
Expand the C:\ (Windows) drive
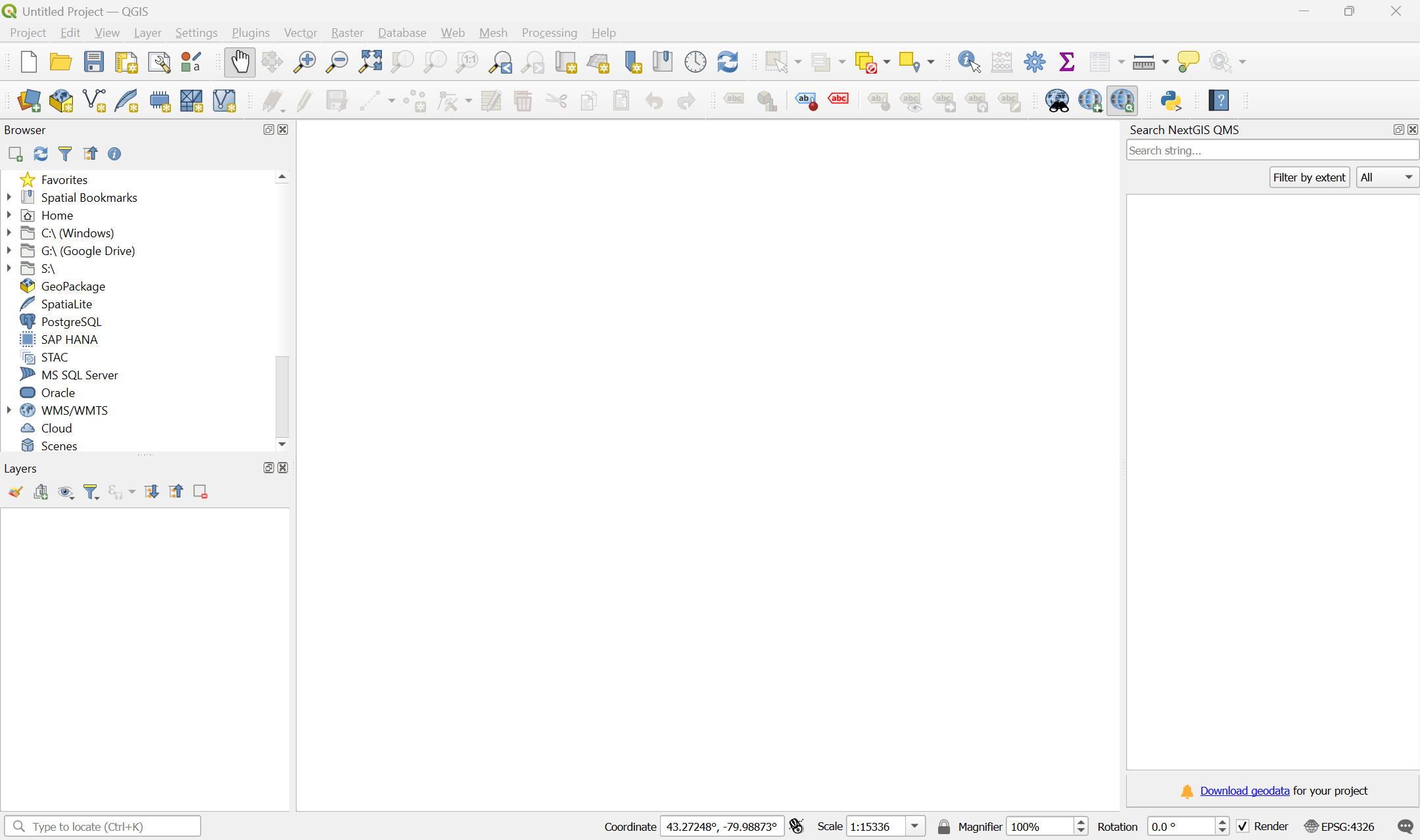9,233
